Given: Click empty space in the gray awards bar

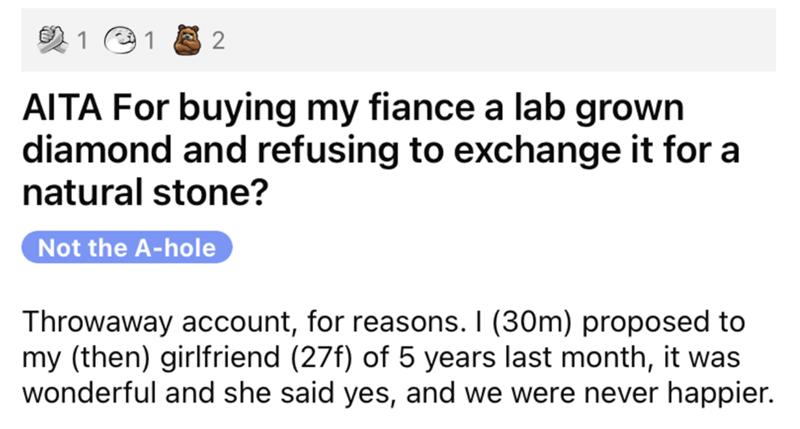Looking at the screenshot, I should click(500, 40).
